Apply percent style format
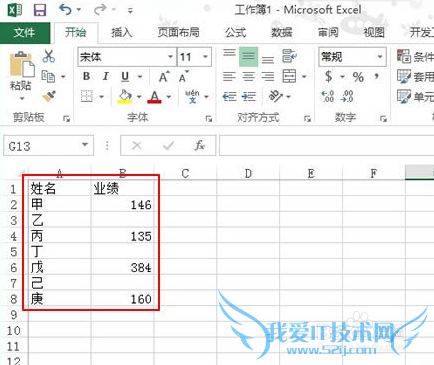The height and width of the screenshot is (365, 434). pyautogui.click(x=358, y=77)
